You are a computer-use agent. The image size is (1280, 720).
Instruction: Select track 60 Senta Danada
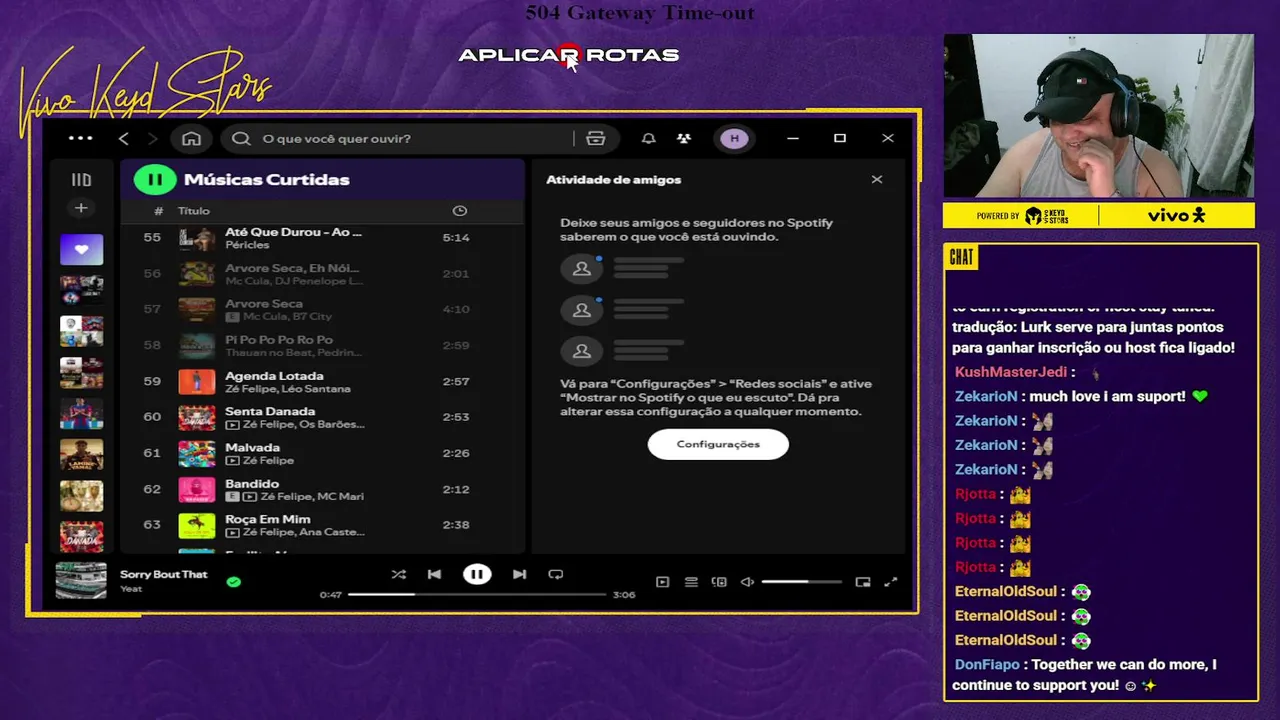[x=322, y=417]
